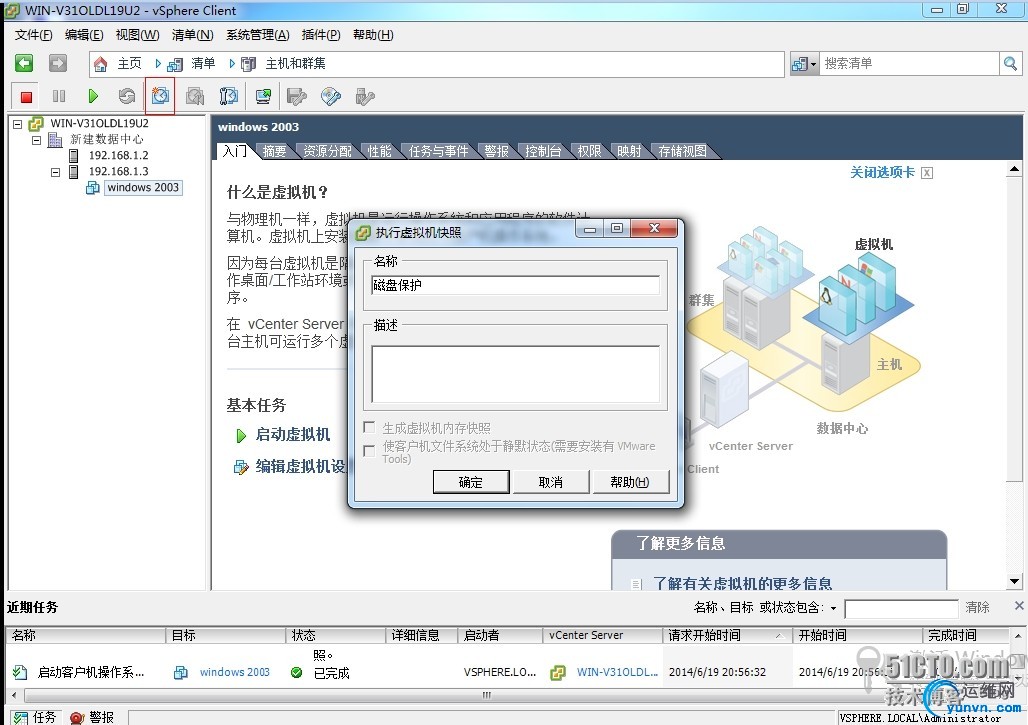1028x725 pixels.
Task: Click the search magnifier icon
Action: click(x=1010, y=64)
